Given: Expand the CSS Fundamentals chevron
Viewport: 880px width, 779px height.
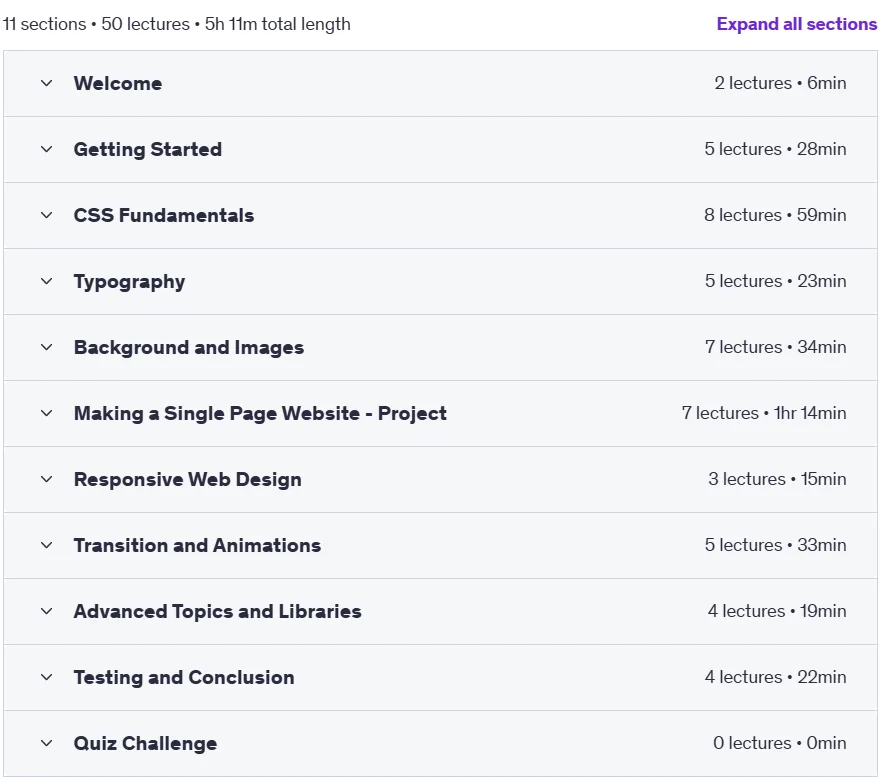Looking at the screenshot, I should tap(47, 216).
